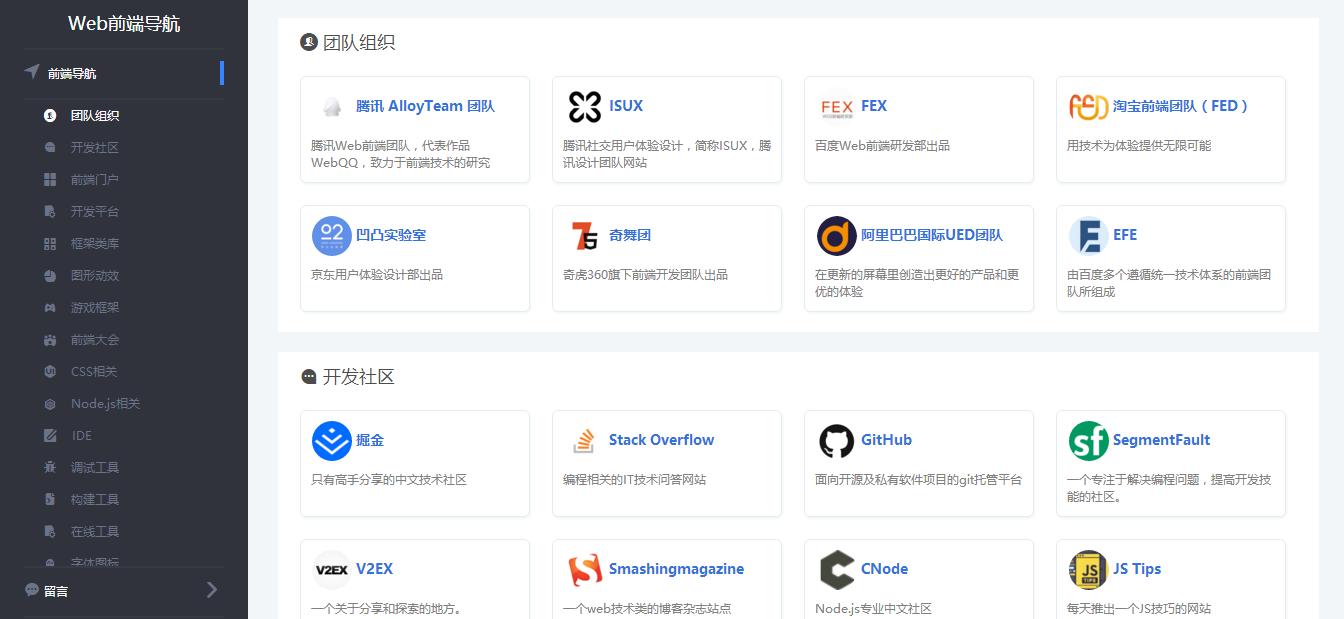
Task: Click the 阿里巴巴国际UED团队 logo
Action: pyautogui.click(x=836, y=236)
